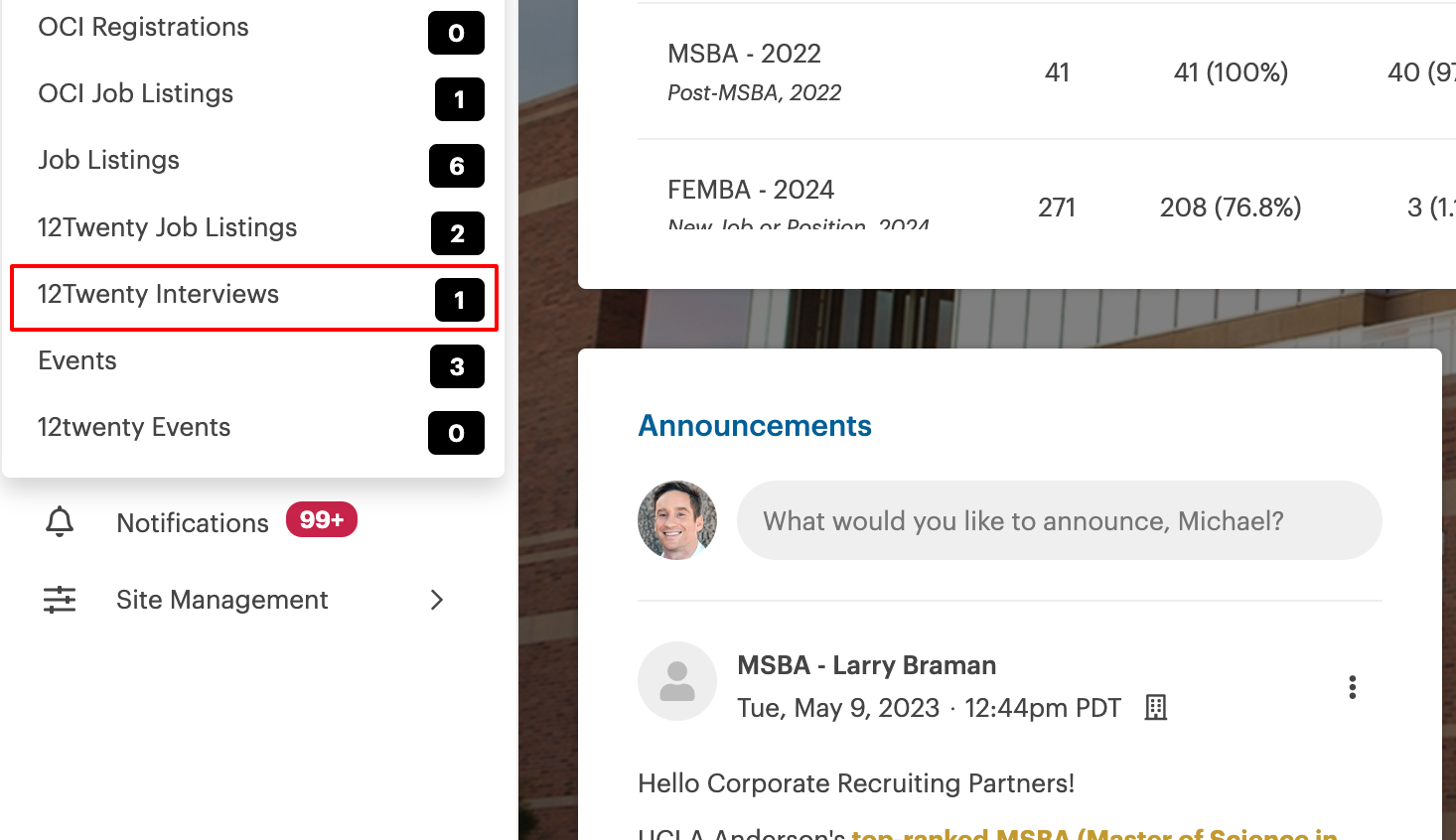Open the MSBA - 2022 class row
Image resolution: width=1456 pixels, height=840 pixels.
pyautogui.click(x=744, y=54)
